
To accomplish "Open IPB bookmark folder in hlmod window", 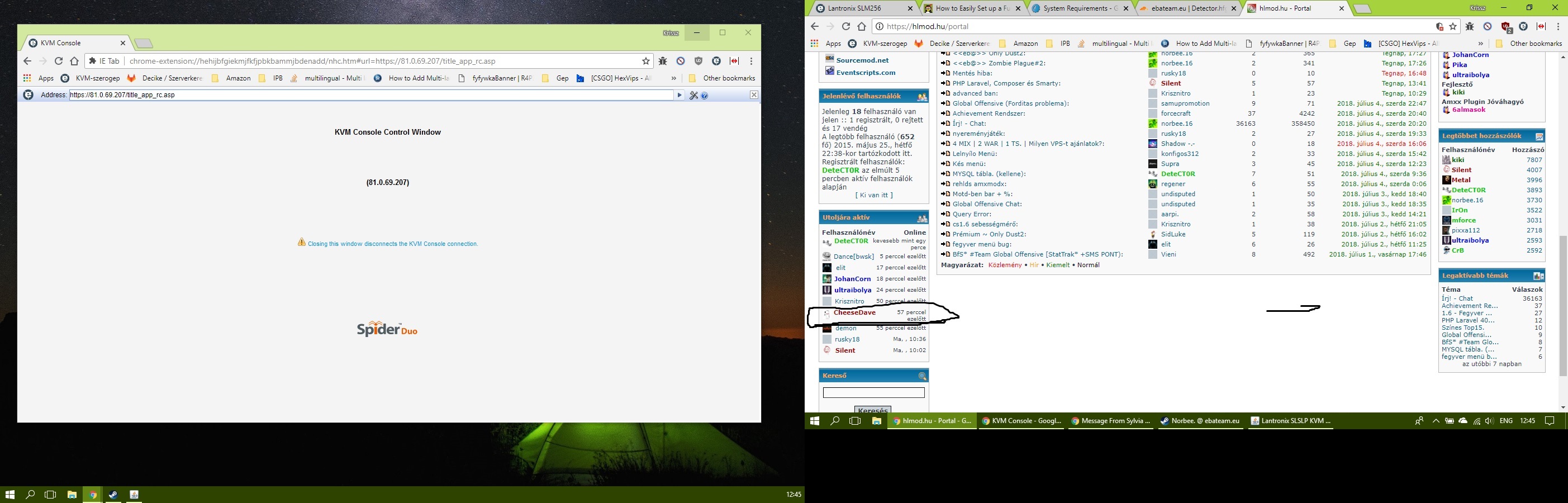I will coord(1058,43).
